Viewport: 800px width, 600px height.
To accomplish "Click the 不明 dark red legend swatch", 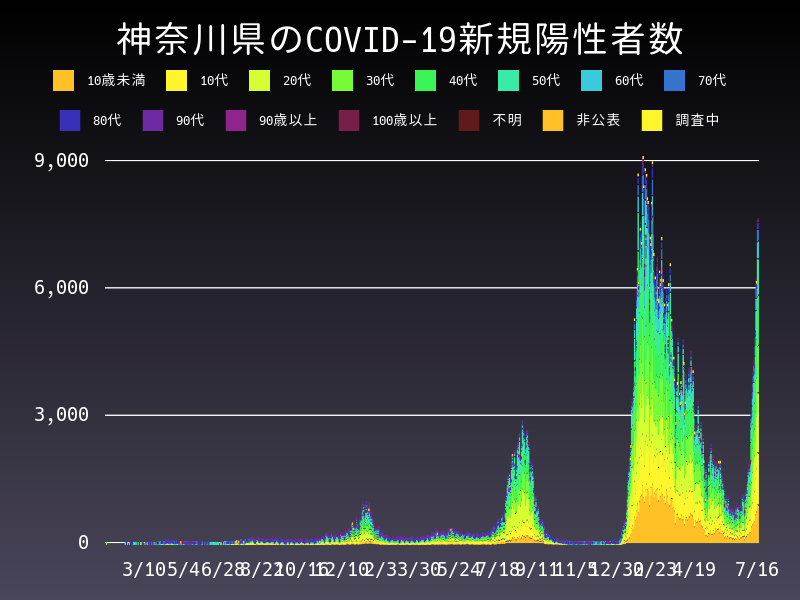I will pyautogui.click(x=469, y=120).
